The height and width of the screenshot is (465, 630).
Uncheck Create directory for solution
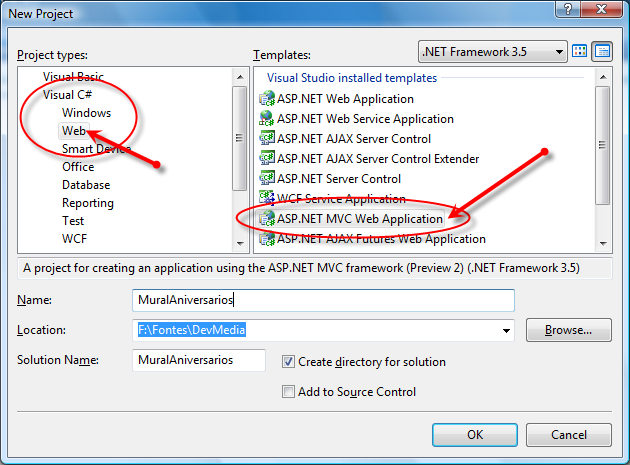(289, 362)
